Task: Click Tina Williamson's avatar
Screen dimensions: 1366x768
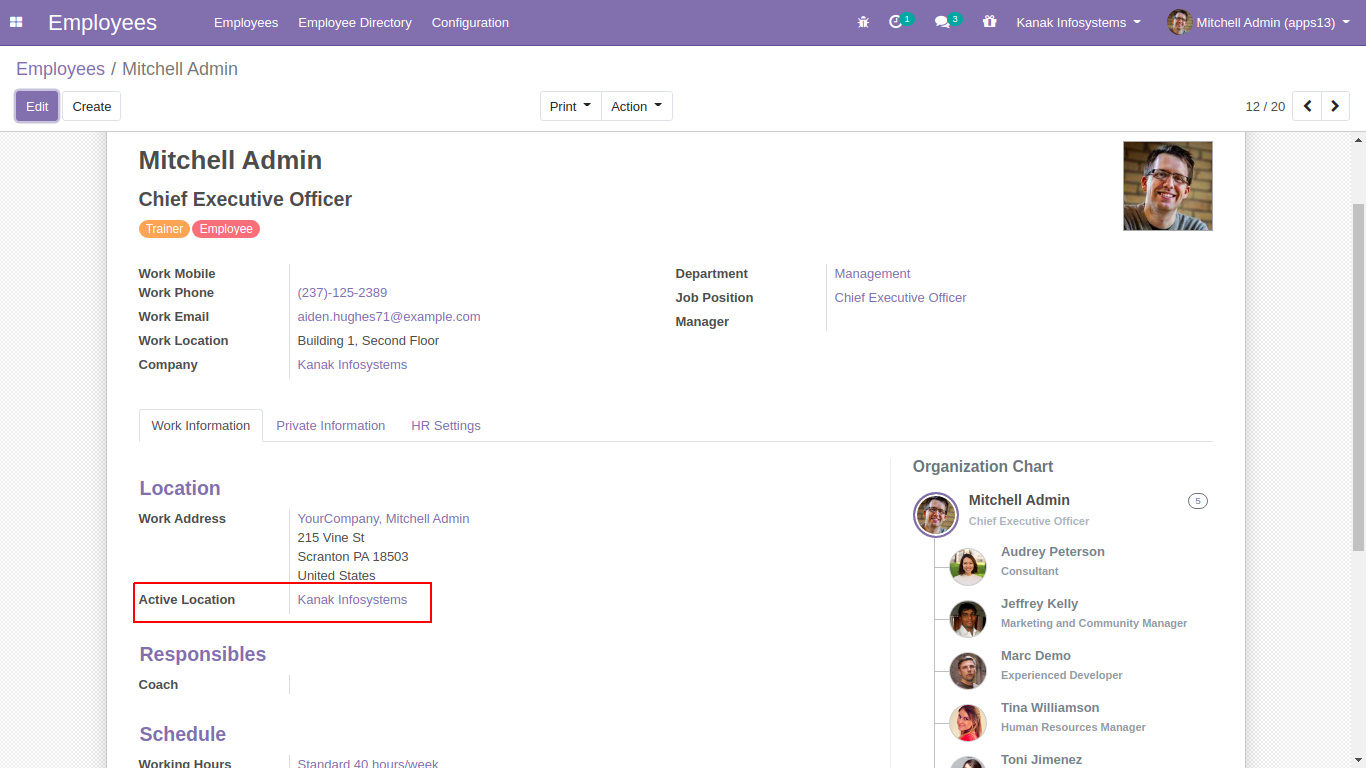Action: pos(968,723)
